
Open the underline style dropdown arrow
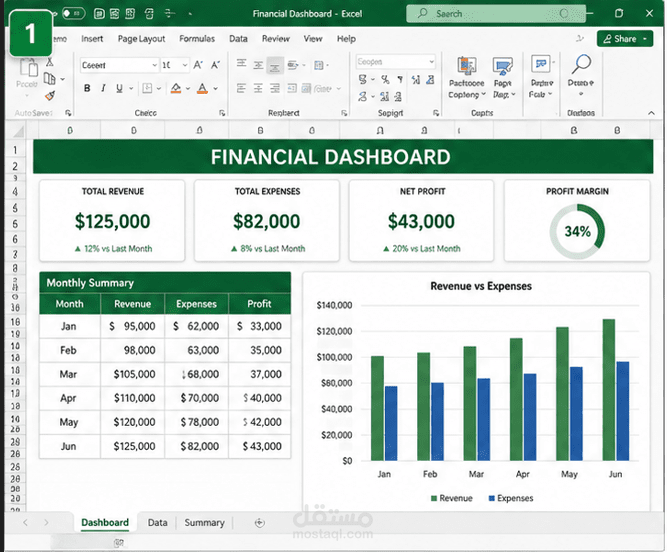point(131,88)
